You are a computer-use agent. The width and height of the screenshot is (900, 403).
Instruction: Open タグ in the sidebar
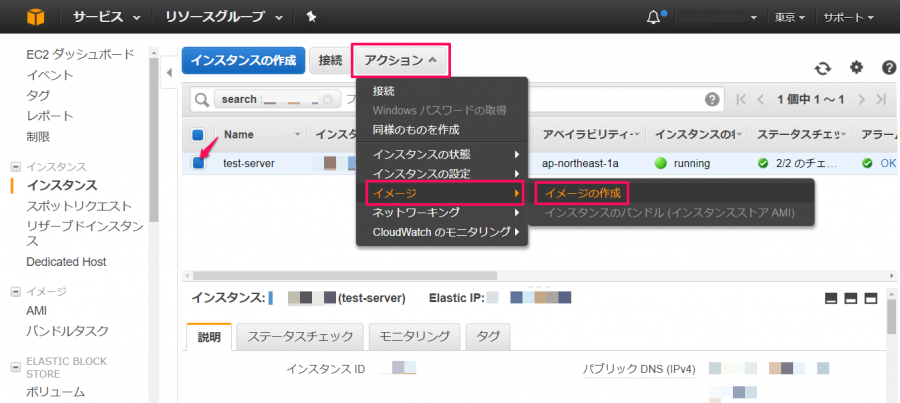coord(38,96)
